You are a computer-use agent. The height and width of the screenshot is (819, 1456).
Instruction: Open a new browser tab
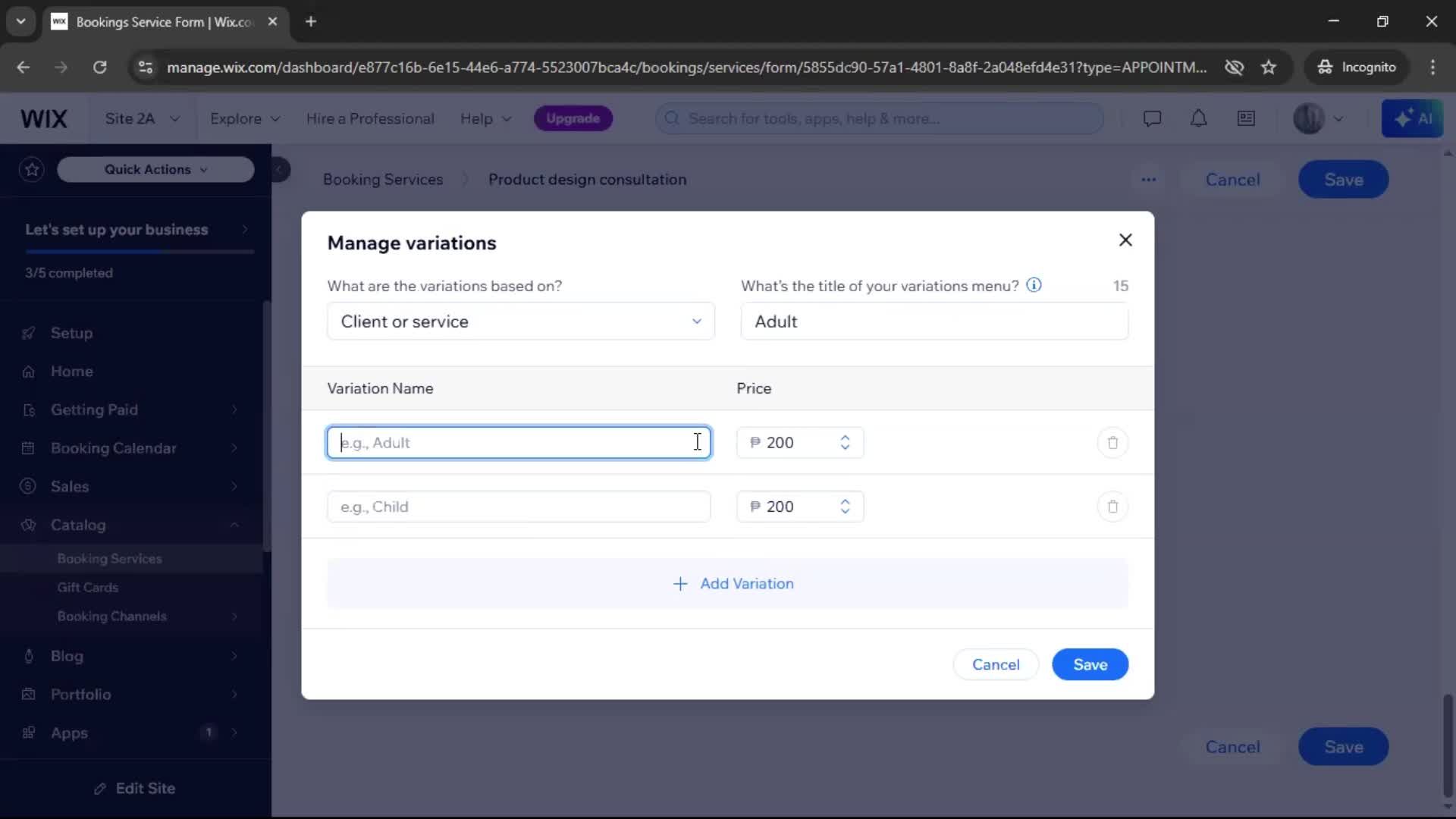[310, 22]
